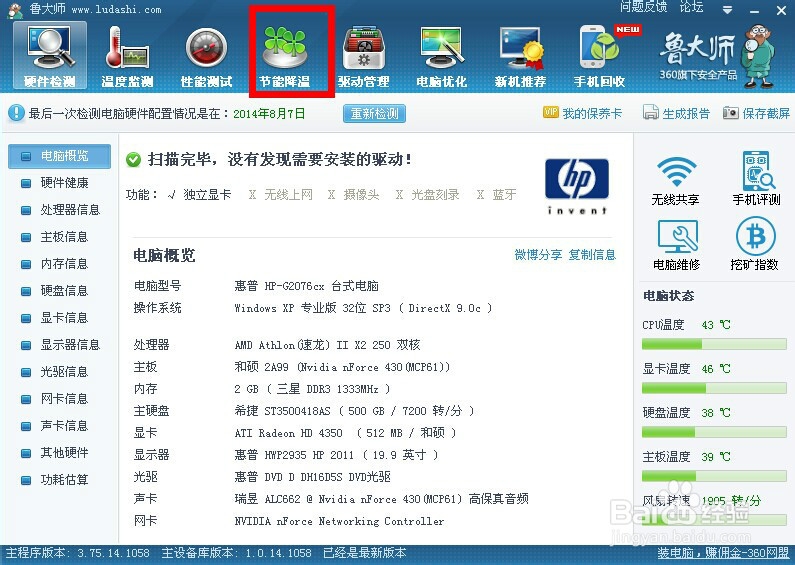Image resolution: width=795 pixels, height=565 pixels.
Task: Click the 主板温度 progress bar
Action: [x=714, y=476]
